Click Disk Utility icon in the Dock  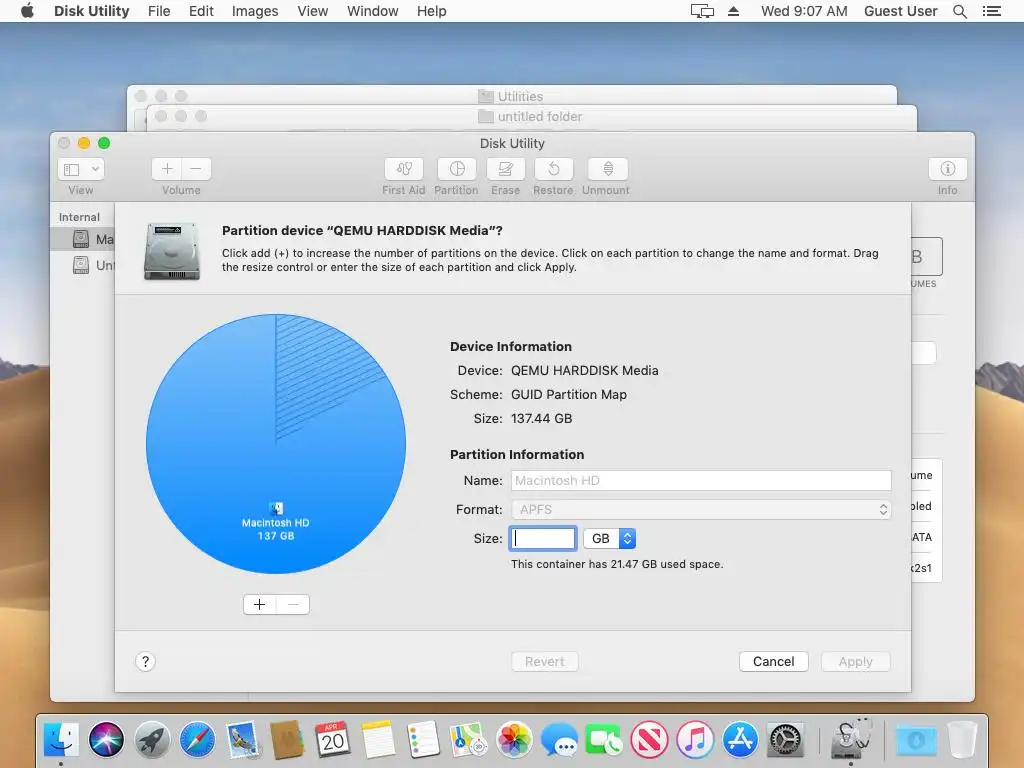852,739
